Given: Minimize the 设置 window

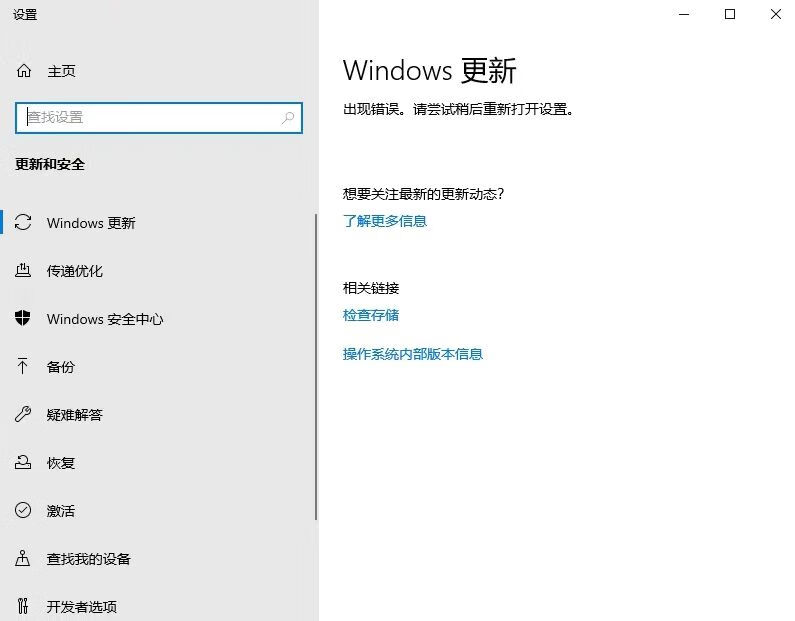Looking at the screenshot, I should point(684,14).
